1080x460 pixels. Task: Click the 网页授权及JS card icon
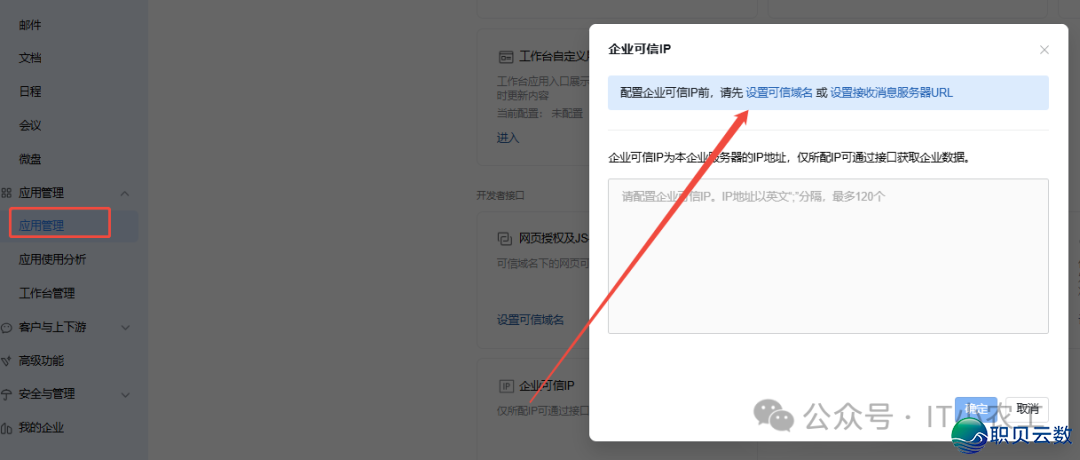504,239
